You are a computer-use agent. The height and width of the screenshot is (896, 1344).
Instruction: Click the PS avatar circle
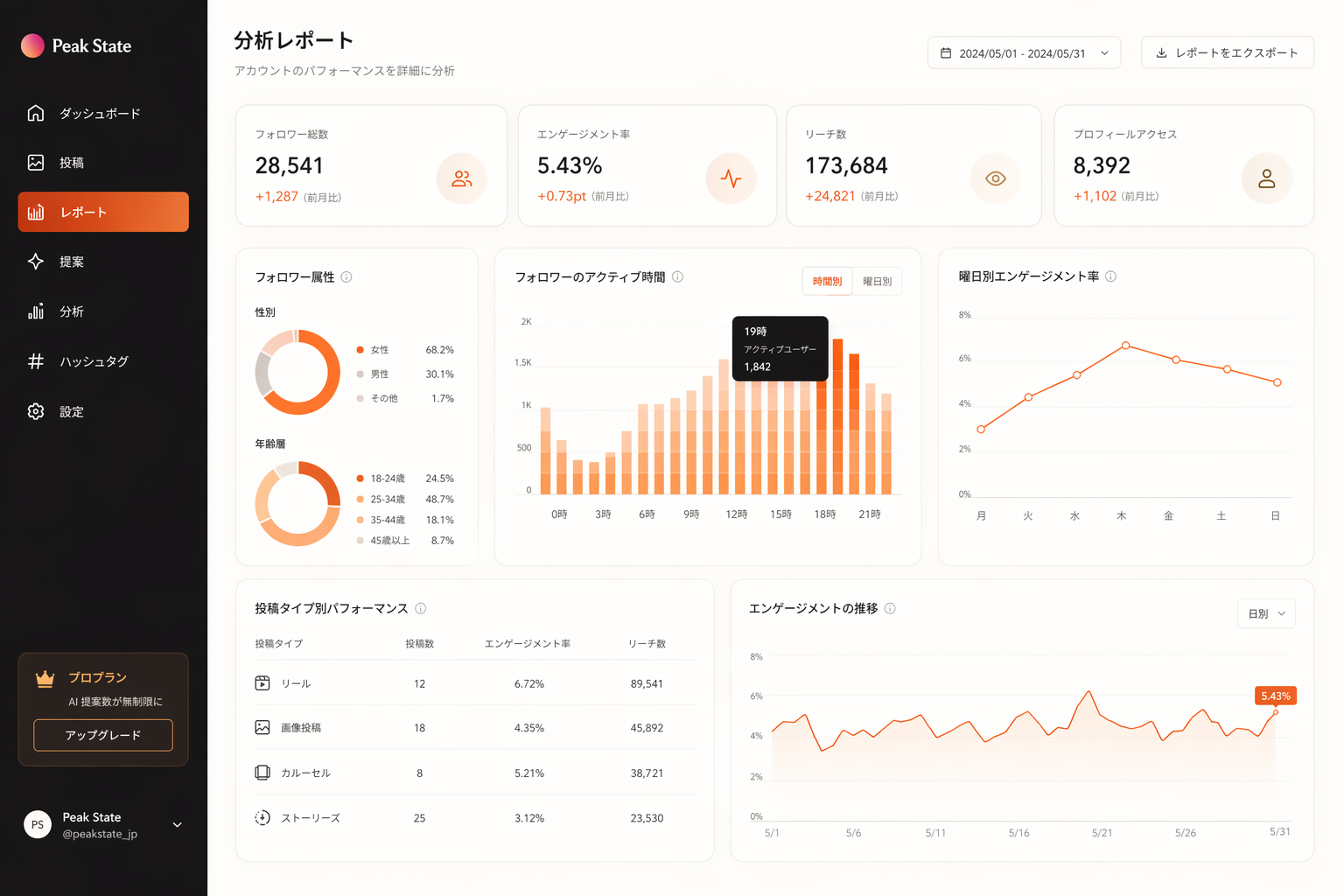click(38, 824)
